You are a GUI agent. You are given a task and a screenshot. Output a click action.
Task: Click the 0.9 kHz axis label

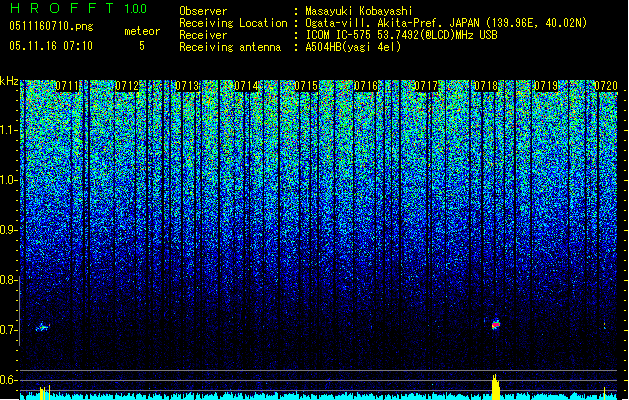(9, 230)
